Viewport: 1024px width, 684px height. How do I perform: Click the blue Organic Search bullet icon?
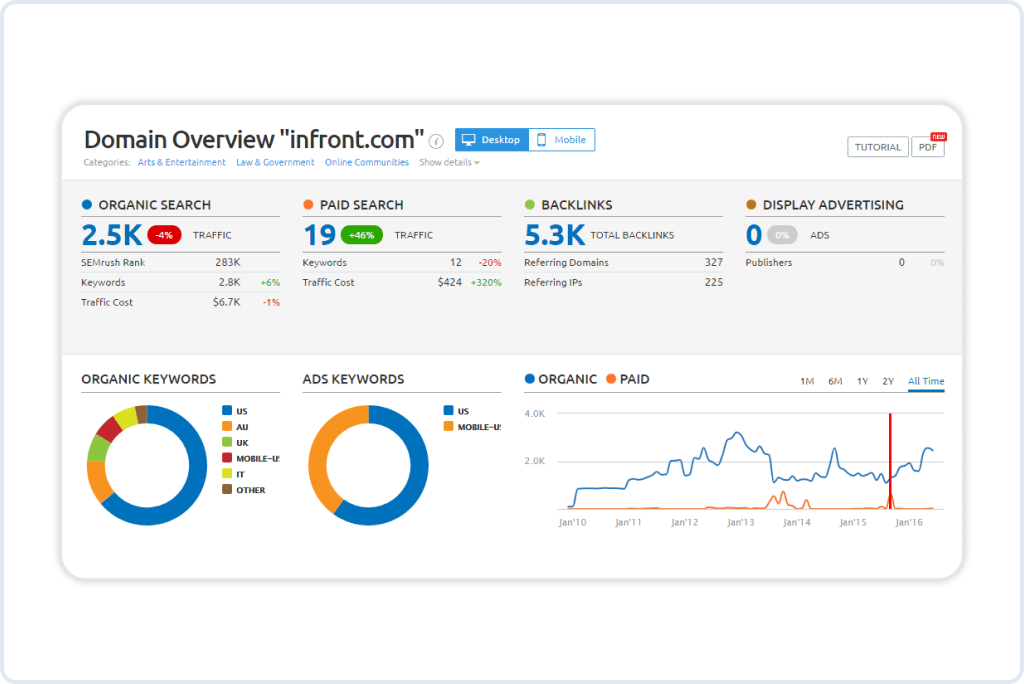coord(87,204)
